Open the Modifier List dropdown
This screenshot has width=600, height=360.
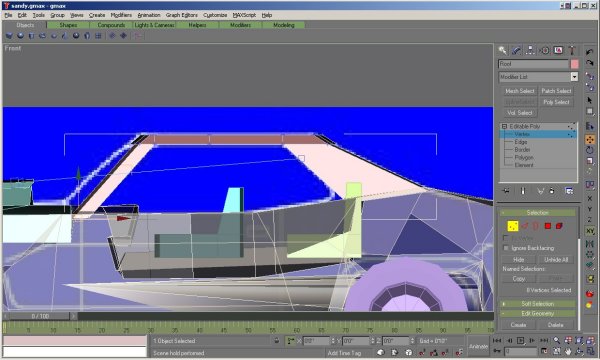[574, 77]
